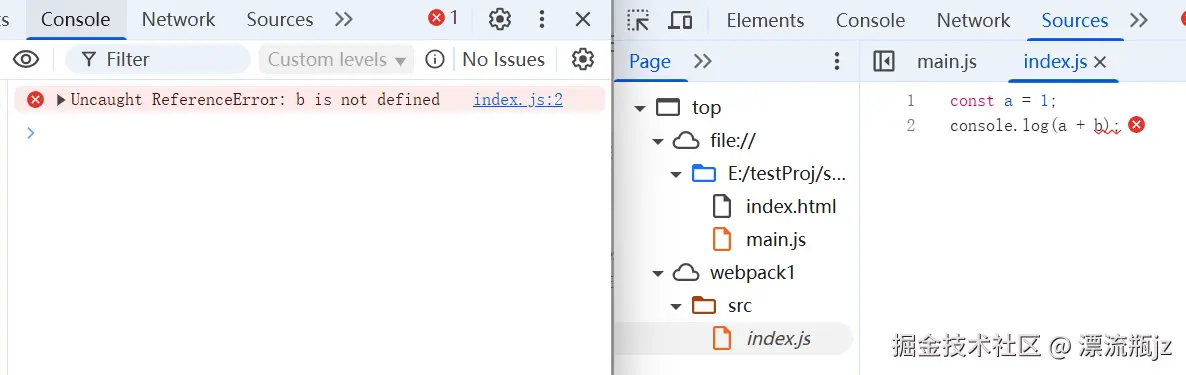Click the No Issues label
This screenshot has width=1186, height=375.
point(504,59)
